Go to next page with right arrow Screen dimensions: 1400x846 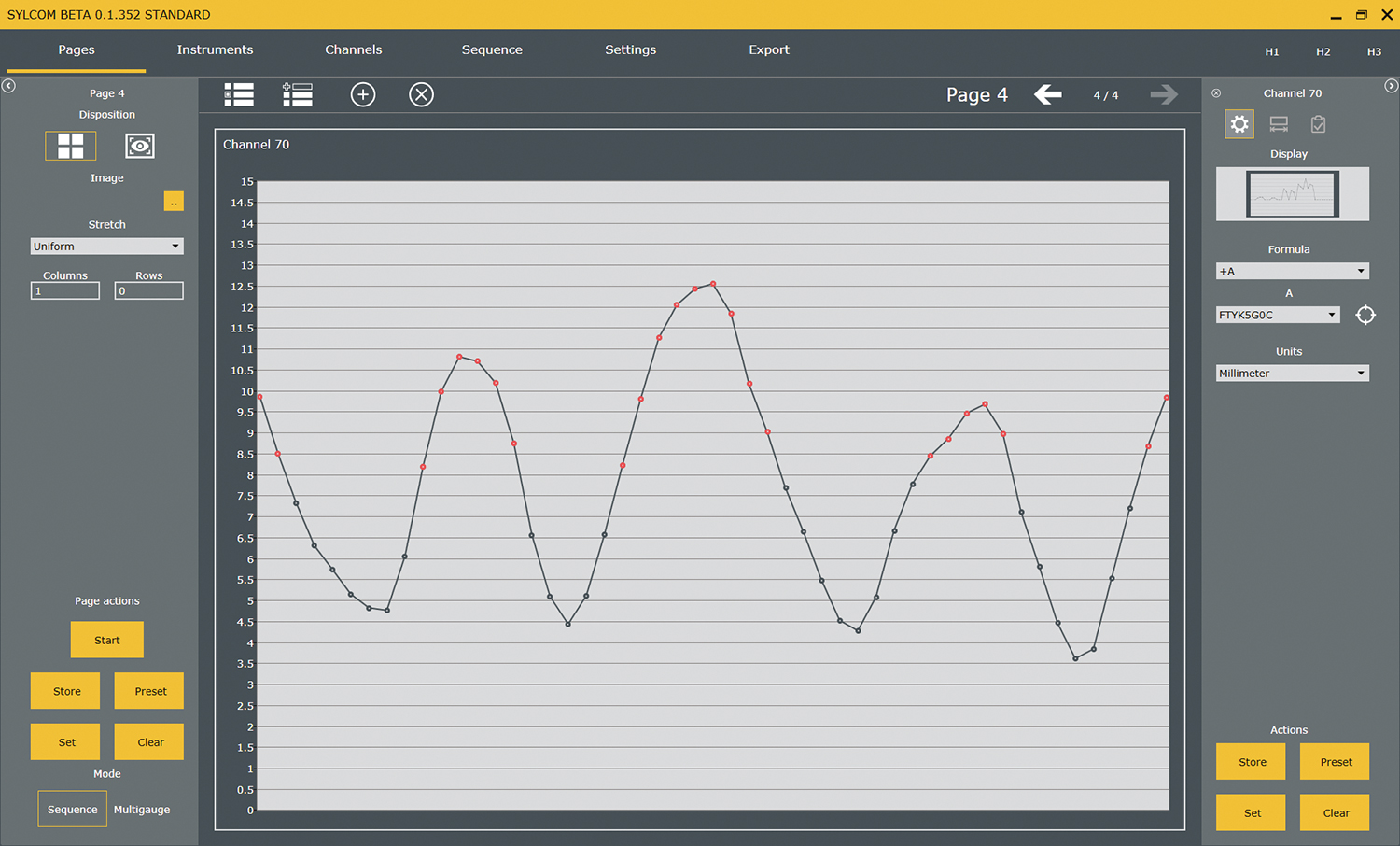[1164, 94]
